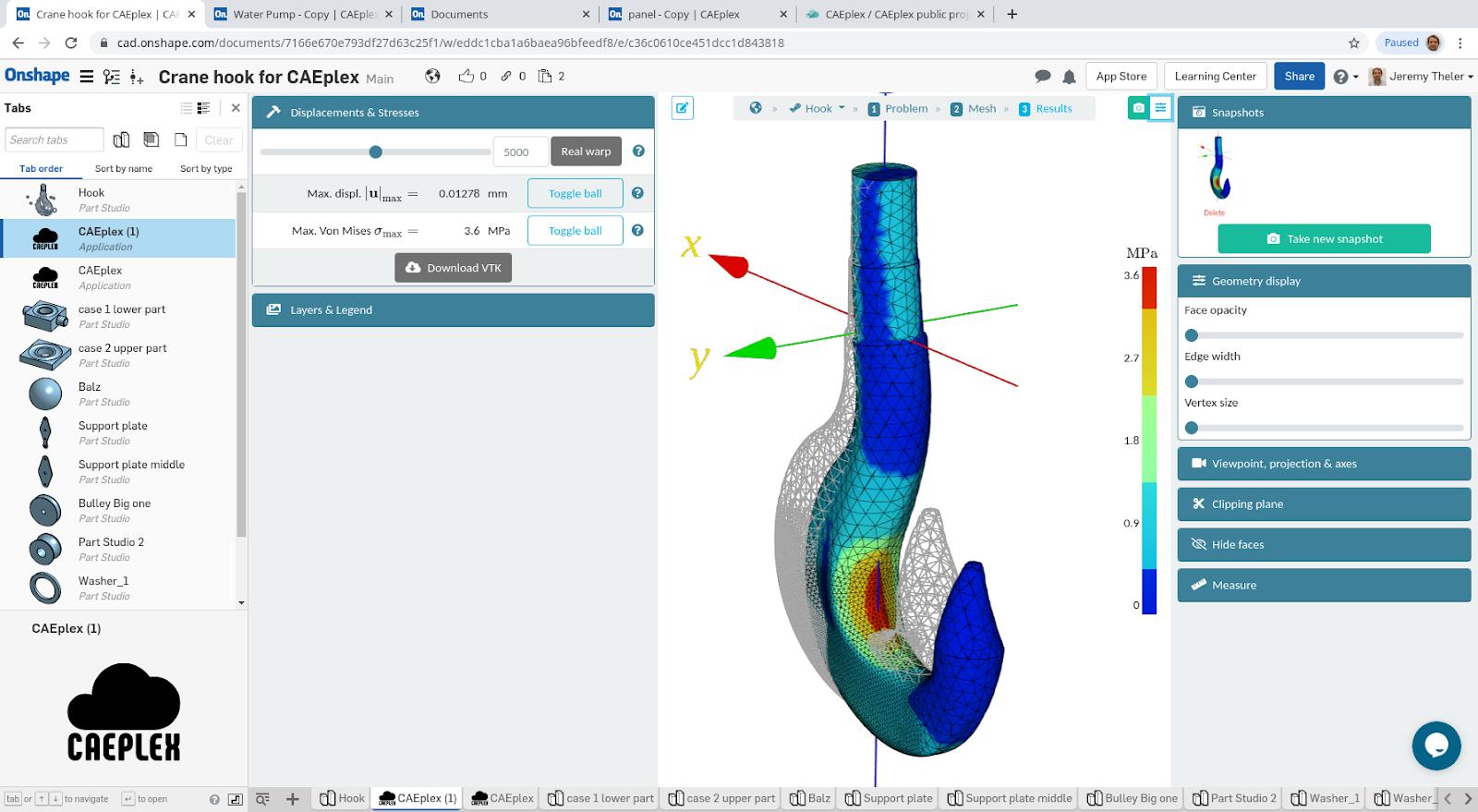
Task: Adjust the Face opacity slider
Action: tap(1192, 335)
